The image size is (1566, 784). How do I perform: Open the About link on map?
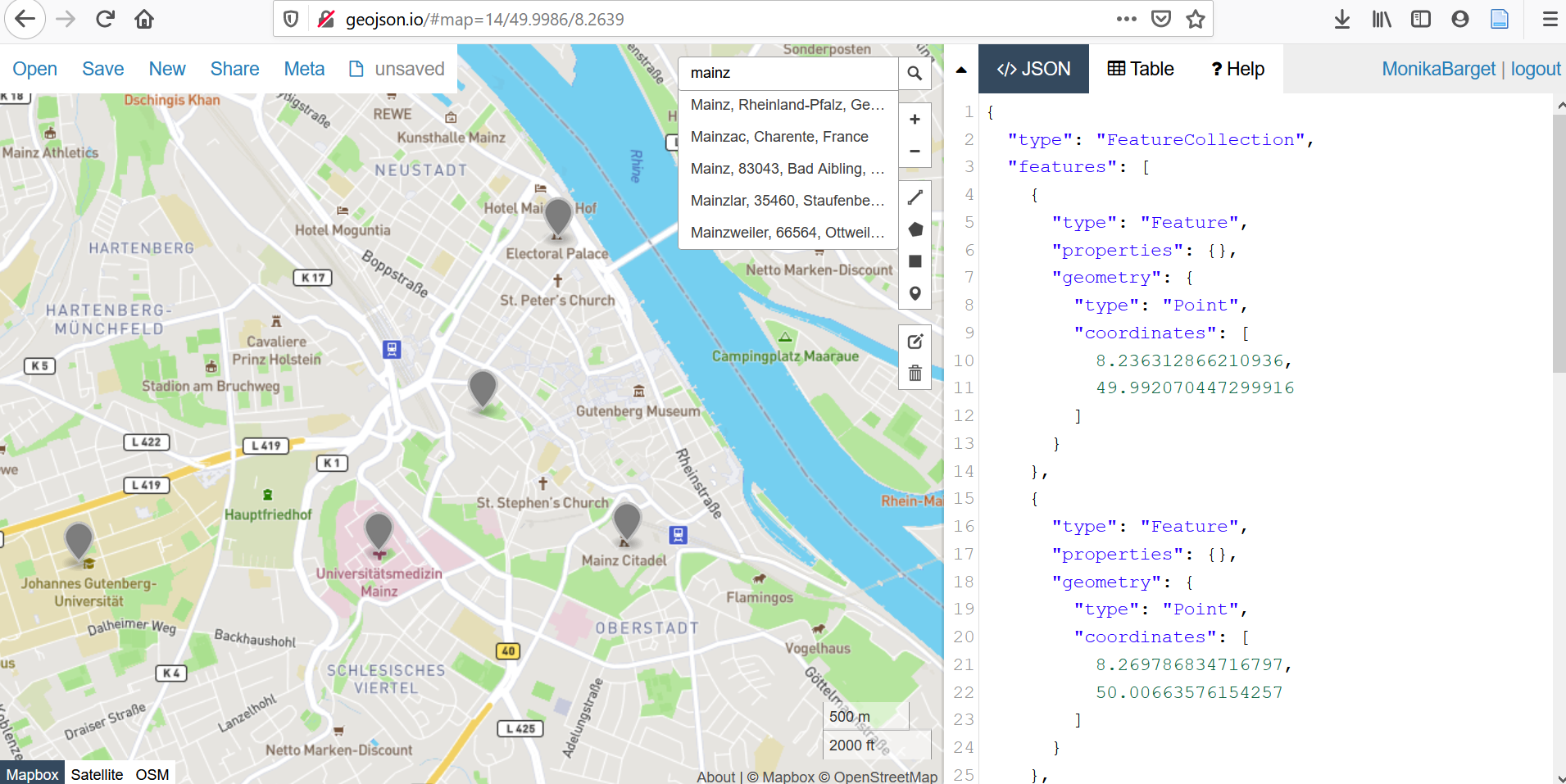[x=715, y=777]
